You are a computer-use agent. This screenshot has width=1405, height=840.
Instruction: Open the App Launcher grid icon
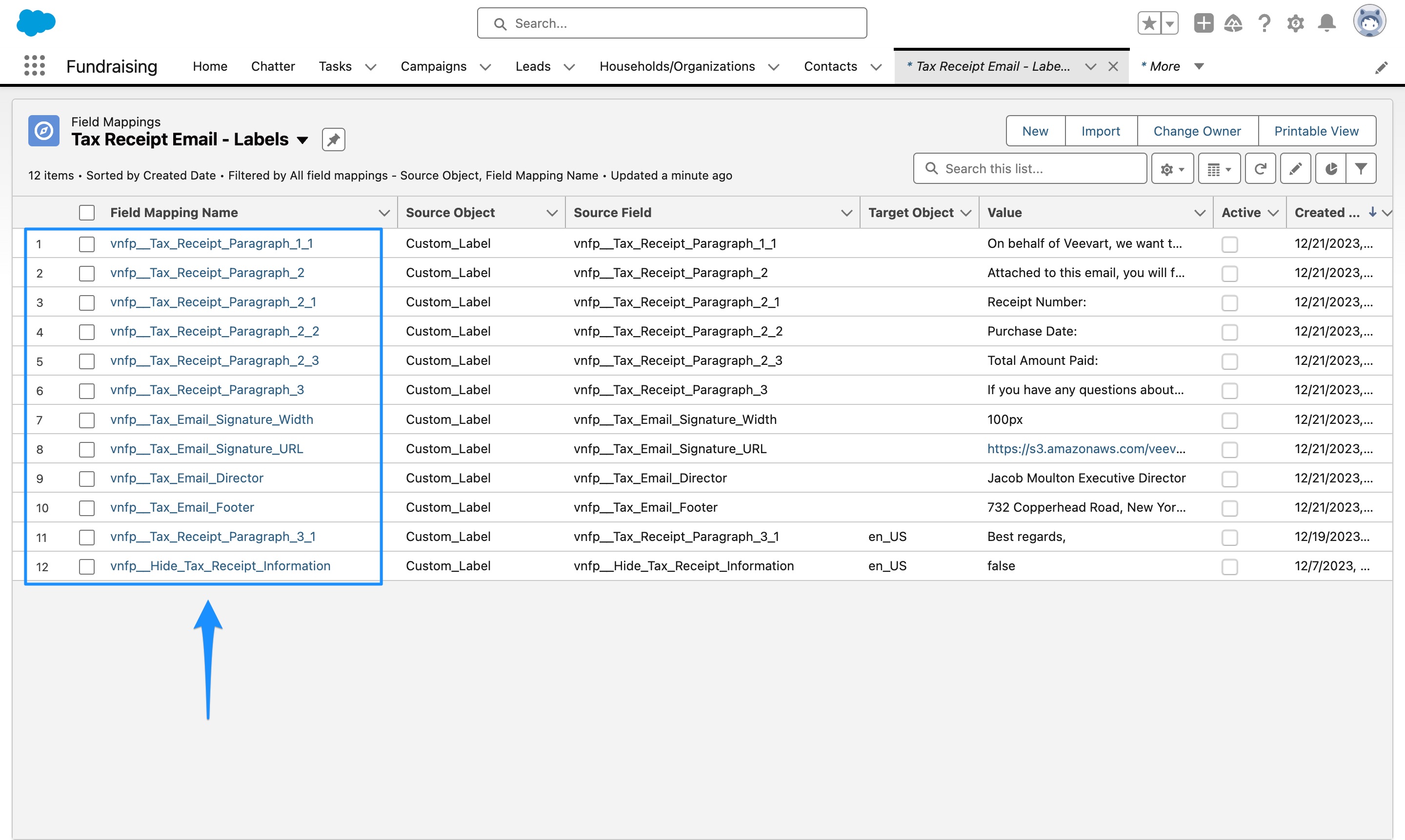click(x=34, y=66)
